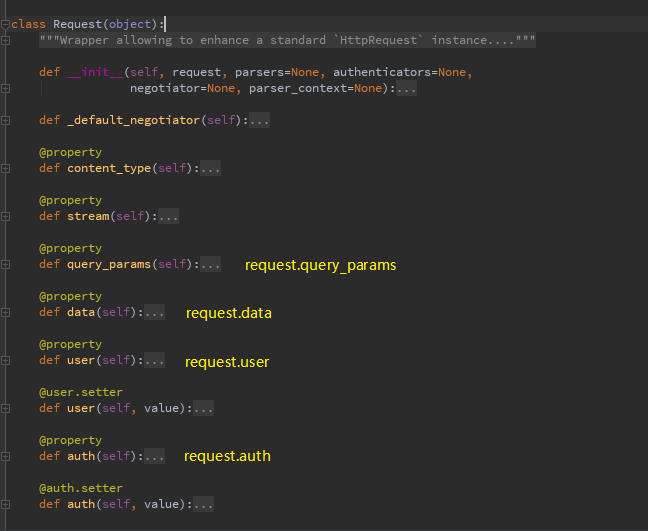Screen dimensions: 648x531
Task: Click folded ellipsis after auth(self, value):
Action: coord(203,504)
